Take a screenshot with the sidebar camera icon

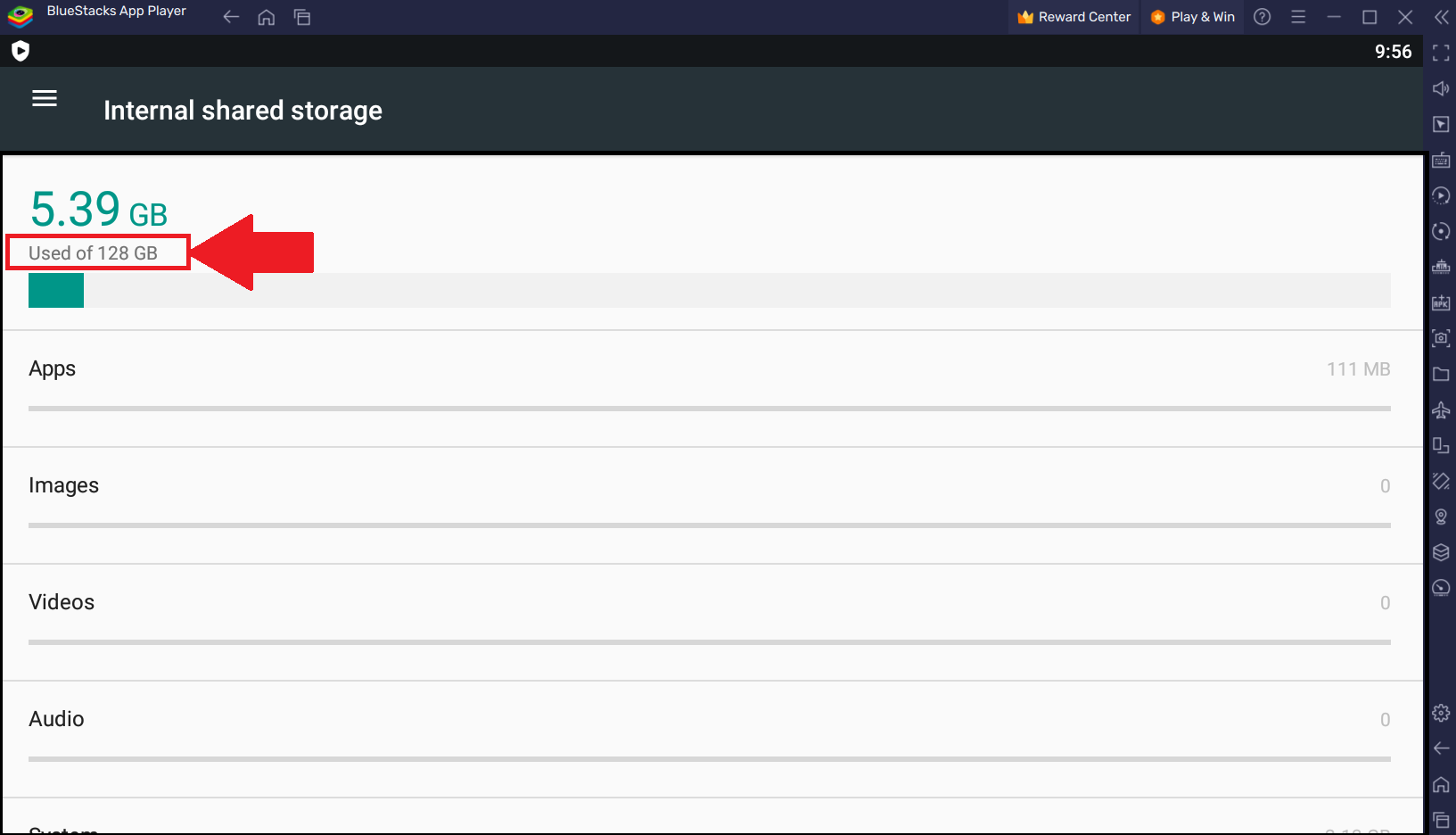pyautogui.click(x=1441, y=338)
